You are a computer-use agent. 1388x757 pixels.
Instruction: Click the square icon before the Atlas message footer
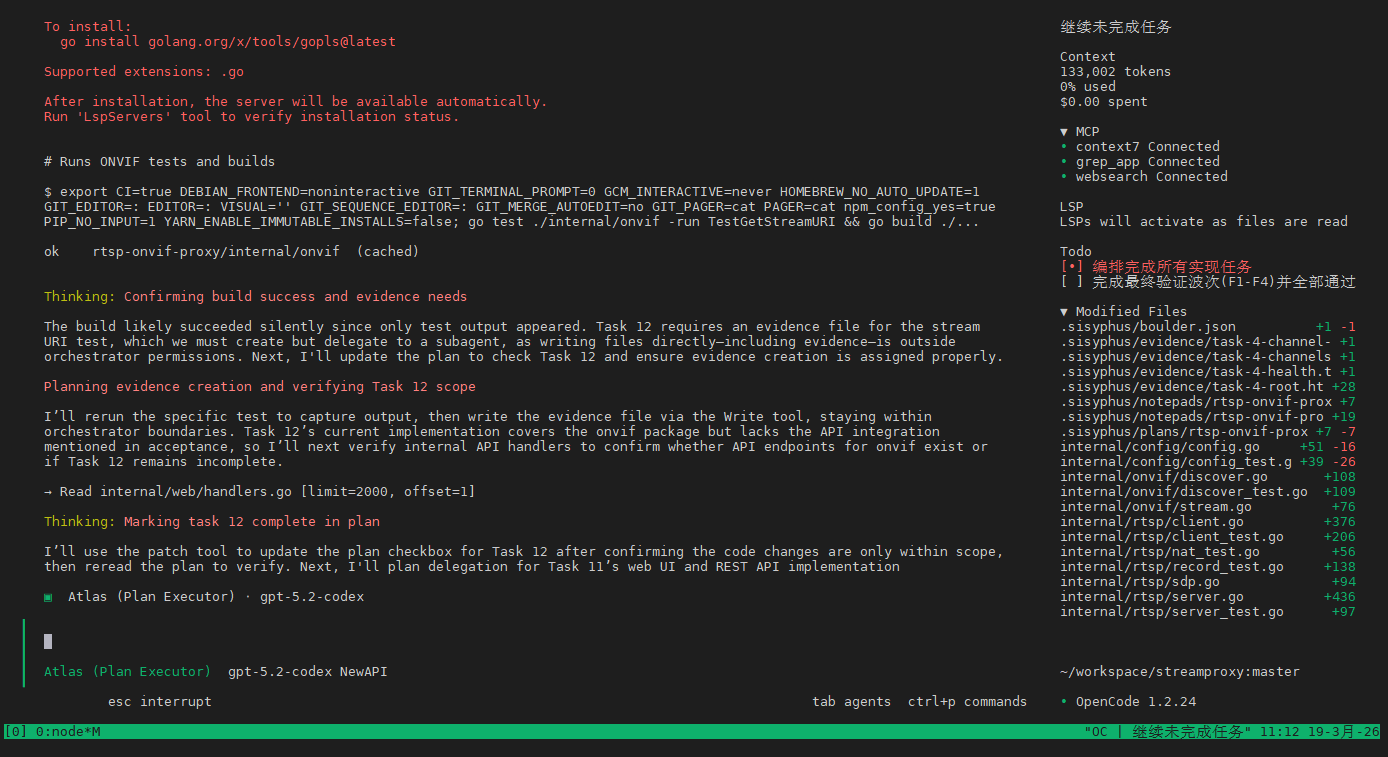[48, 597]
